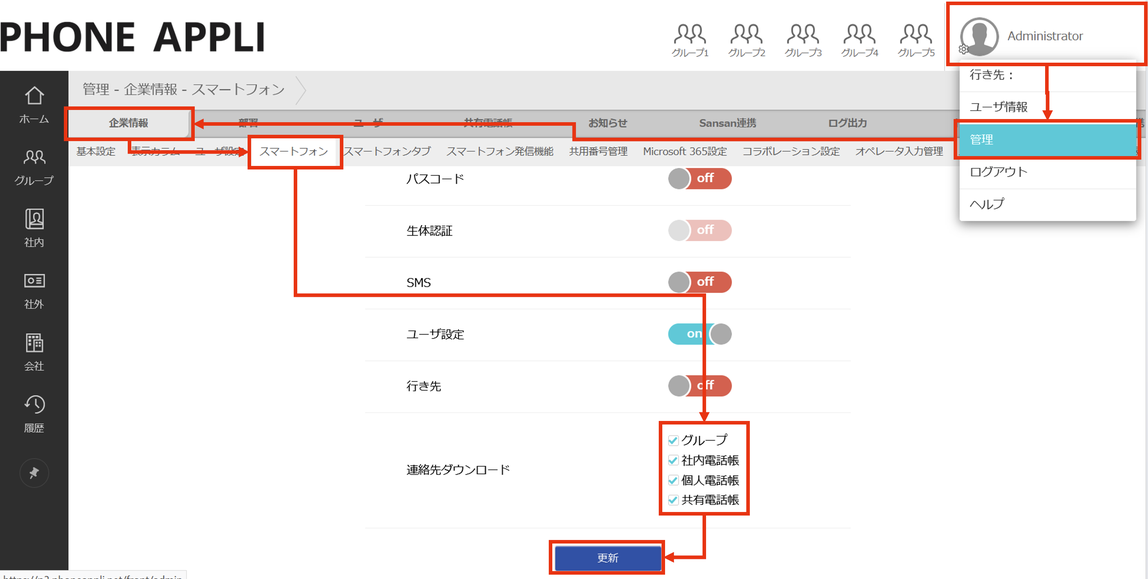Open the オペレータ入力管理 sub-tab
Viewport: 1148px width, 579px height.
coord(899,152)
